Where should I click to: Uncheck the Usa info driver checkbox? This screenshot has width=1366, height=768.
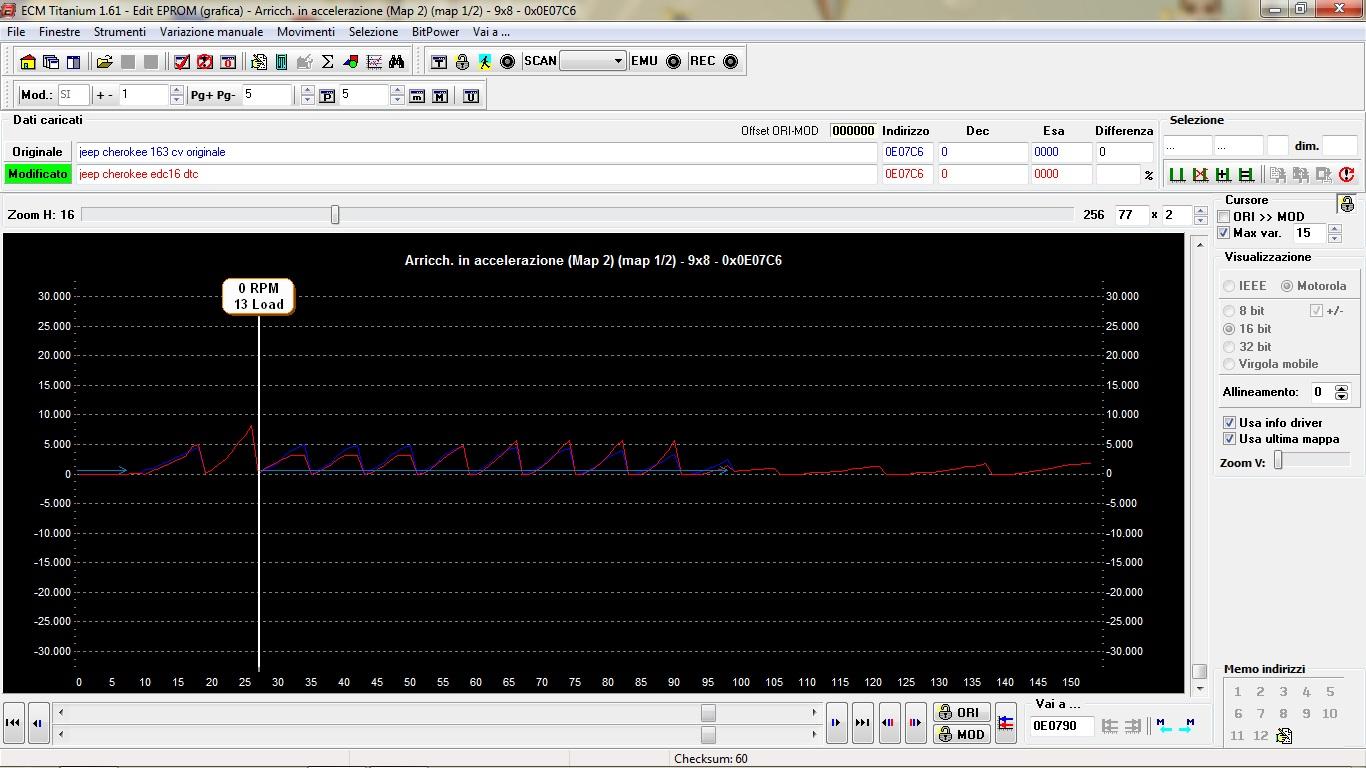click(1230, 423)
